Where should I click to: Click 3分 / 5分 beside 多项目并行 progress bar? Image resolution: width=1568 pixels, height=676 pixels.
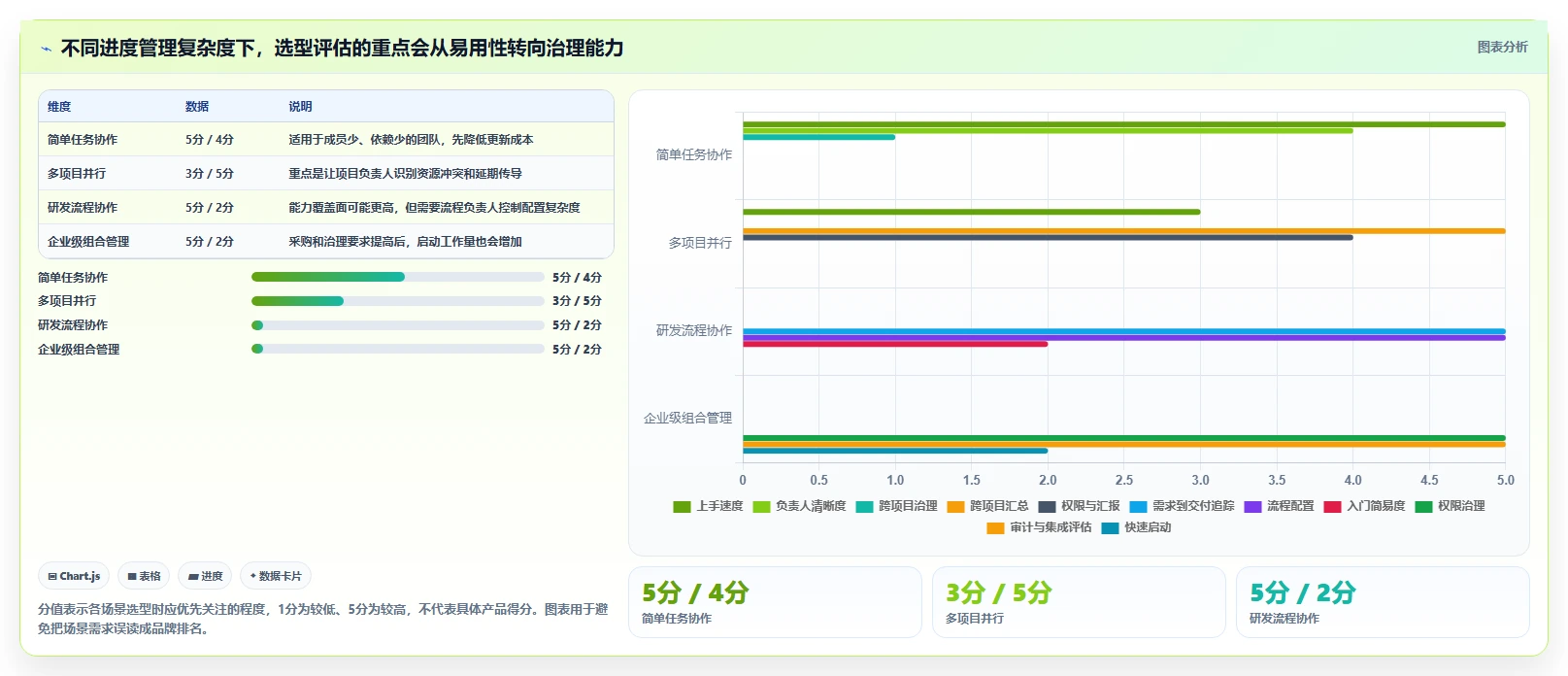[x=577, y=301]
